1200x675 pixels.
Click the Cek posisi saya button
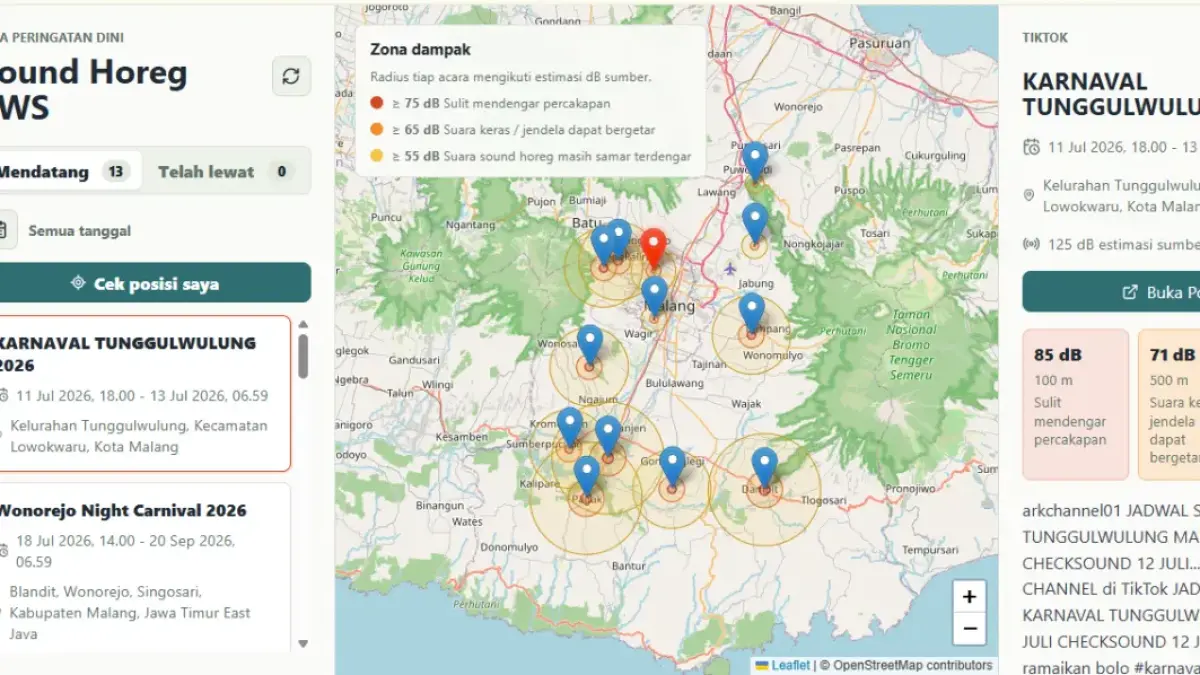pos(155,283)
